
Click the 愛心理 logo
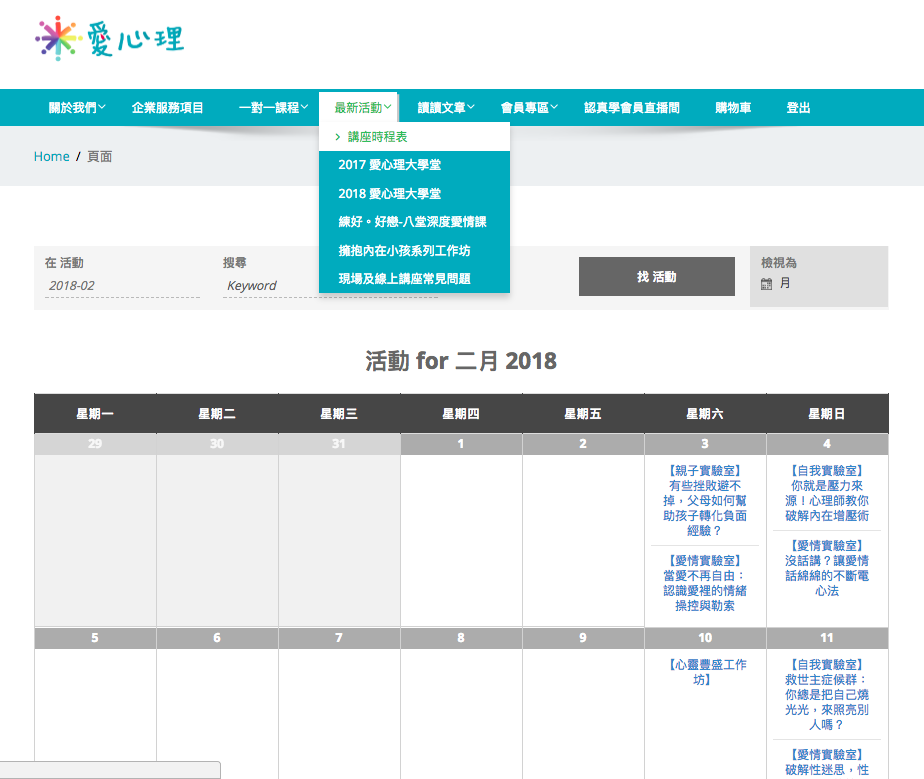pos(109,39)
